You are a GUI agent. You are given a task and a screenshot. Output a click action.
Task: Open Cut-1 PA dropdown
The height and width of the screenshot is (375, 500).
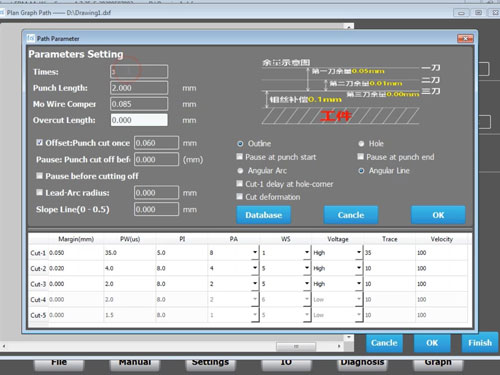pyautogui.click(x=255, y=253)
